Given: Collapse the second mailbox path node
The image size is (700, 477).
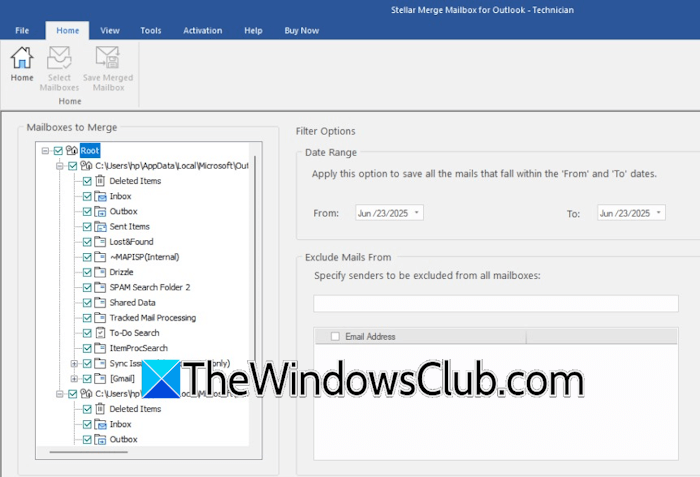Looking at the screenshot, I should 59,394.
